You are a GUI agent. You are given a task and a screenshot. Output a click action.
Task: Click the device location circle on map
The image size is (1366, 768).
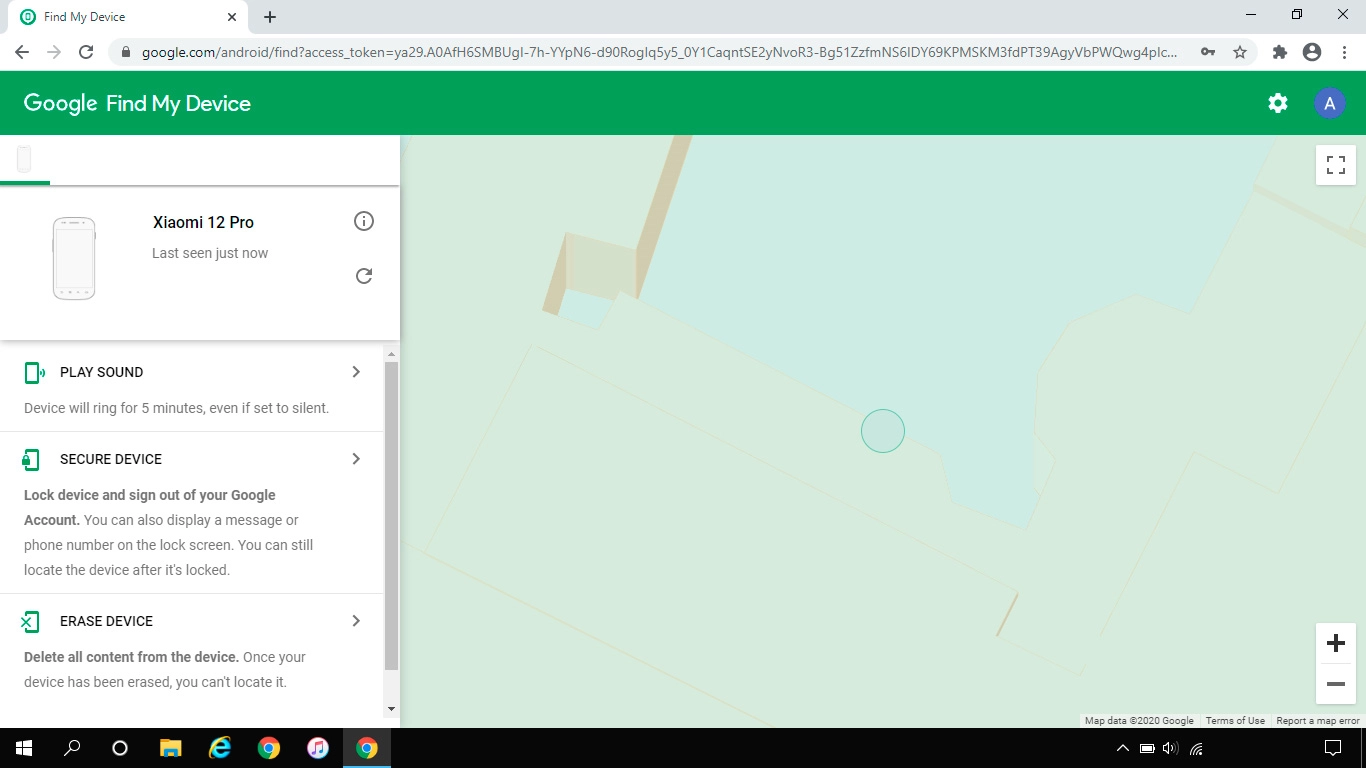883,431
